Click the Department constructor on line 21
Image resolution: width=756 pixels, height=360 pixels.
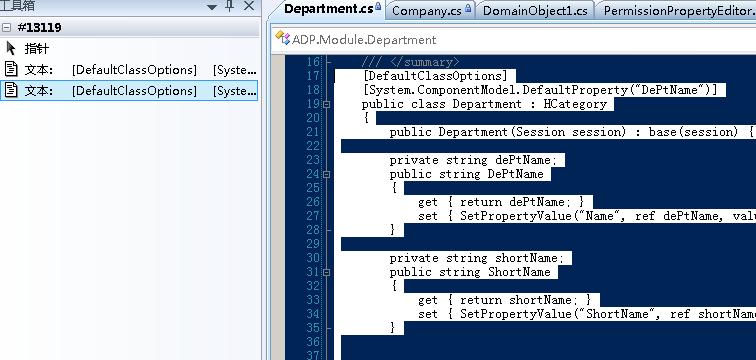click(x=572, y=132)
